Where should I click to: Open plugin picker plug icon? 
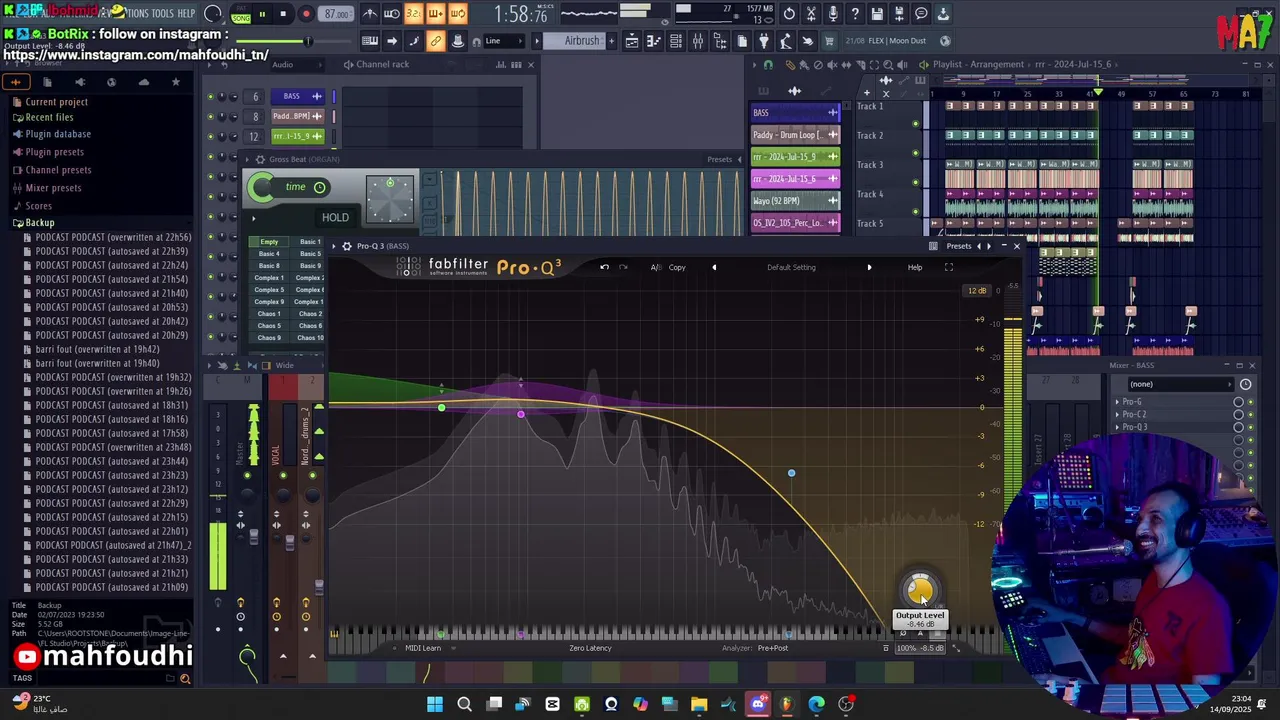click(764, 41)
